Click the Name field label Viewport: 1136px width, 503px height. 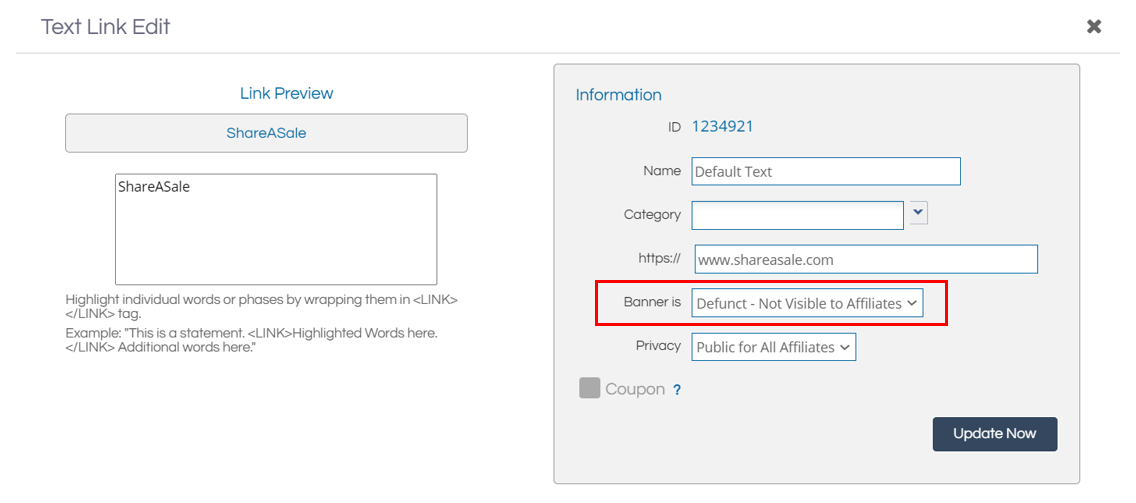coord(662,171)
